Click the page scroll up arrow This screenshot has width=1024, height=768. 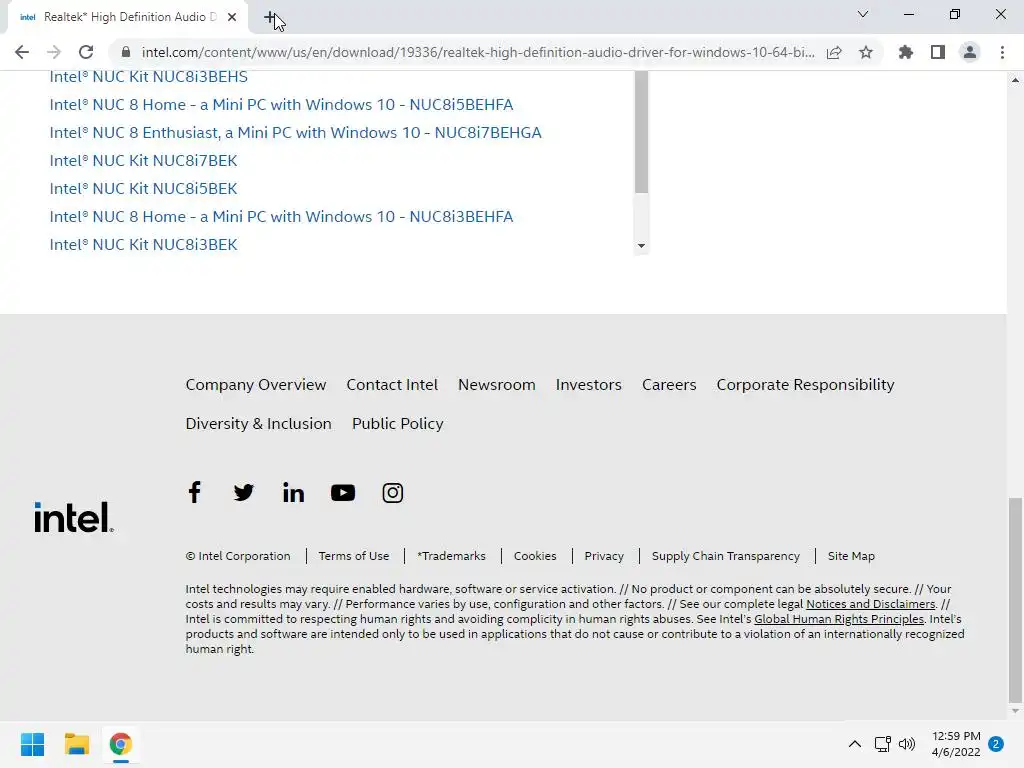coord(1015,80)
